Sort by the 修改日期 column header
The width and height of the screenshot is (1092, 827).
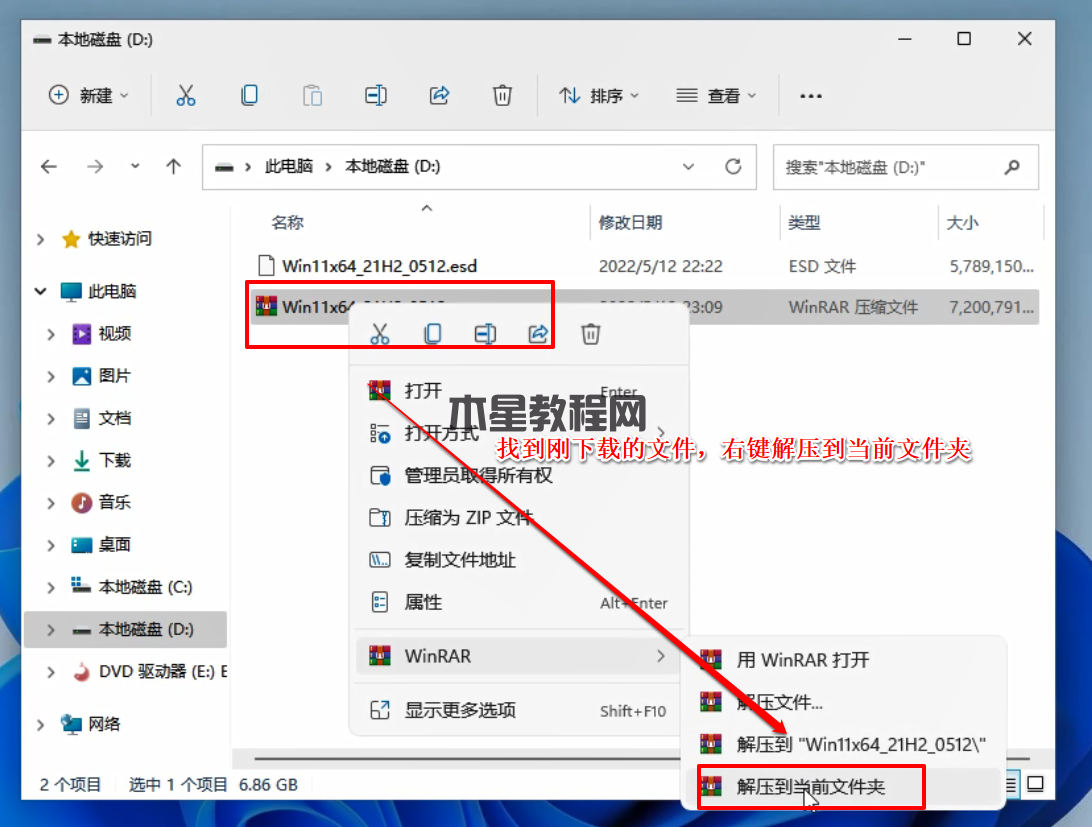coord(630,222)
